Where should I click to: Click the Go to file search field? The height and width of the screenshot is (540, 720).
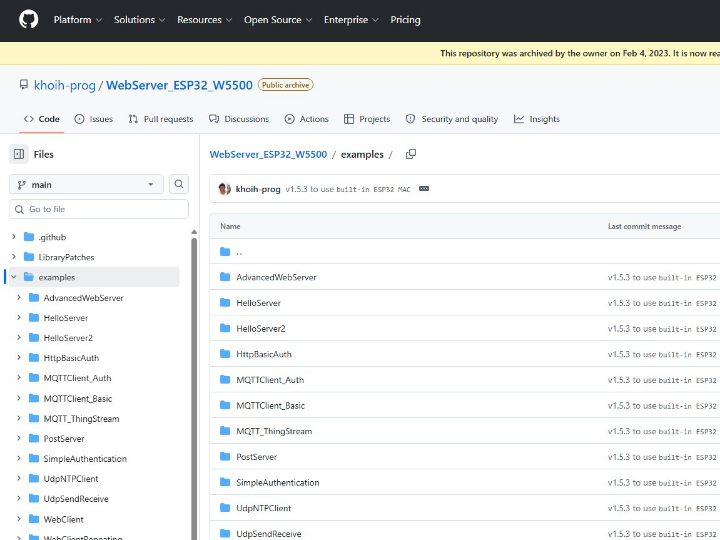[100, 209]
